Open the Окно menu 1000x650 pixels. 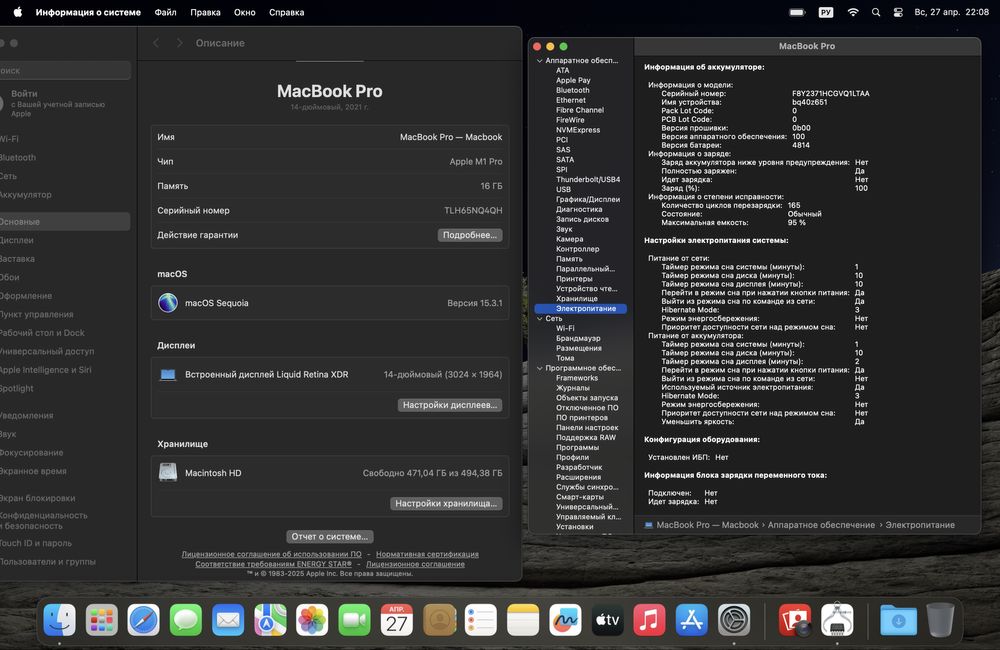(x=244, y=12)
